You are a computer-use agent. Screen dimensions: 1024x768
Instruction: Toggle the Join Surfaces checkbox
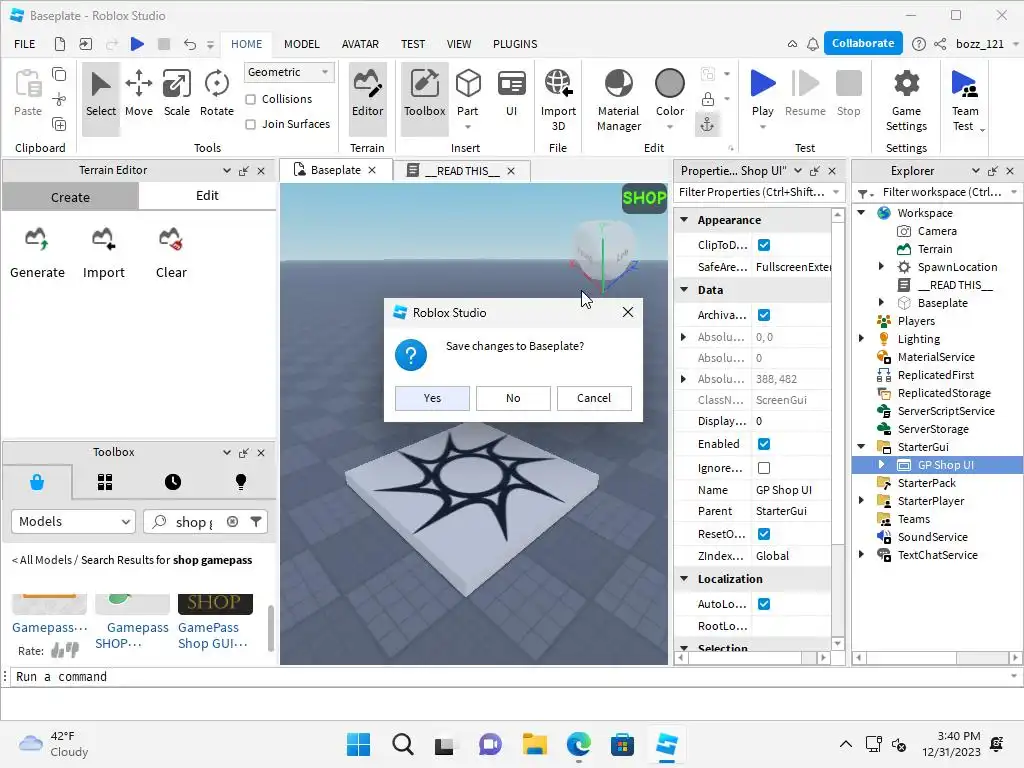(x=250, y=124)
